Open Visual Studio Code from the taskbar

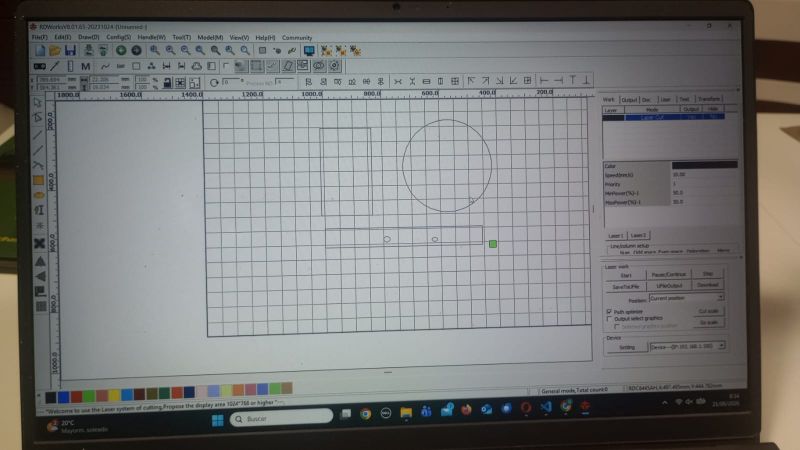(546, 407)
